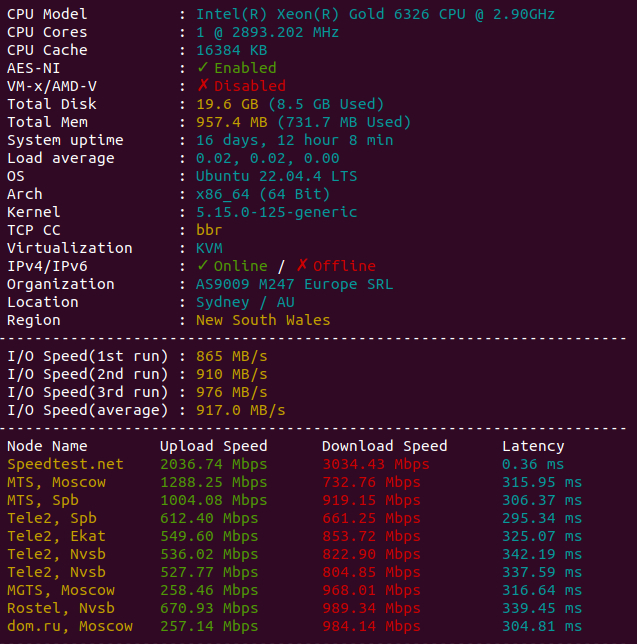Click the AS9009 M247 Europe SRL organization
The height and width of the screenshot is (644, 637).
pos(294,284)
